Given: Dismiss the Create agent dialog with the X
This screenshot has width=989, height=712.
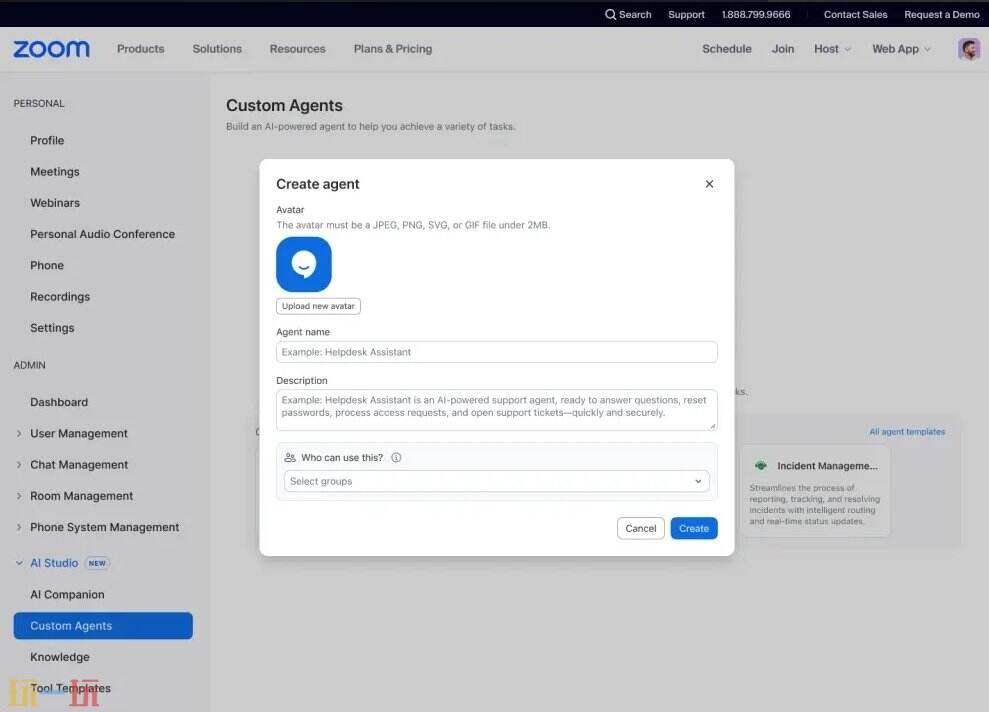Looking at the screenshot, I should (x=710, y=184).
